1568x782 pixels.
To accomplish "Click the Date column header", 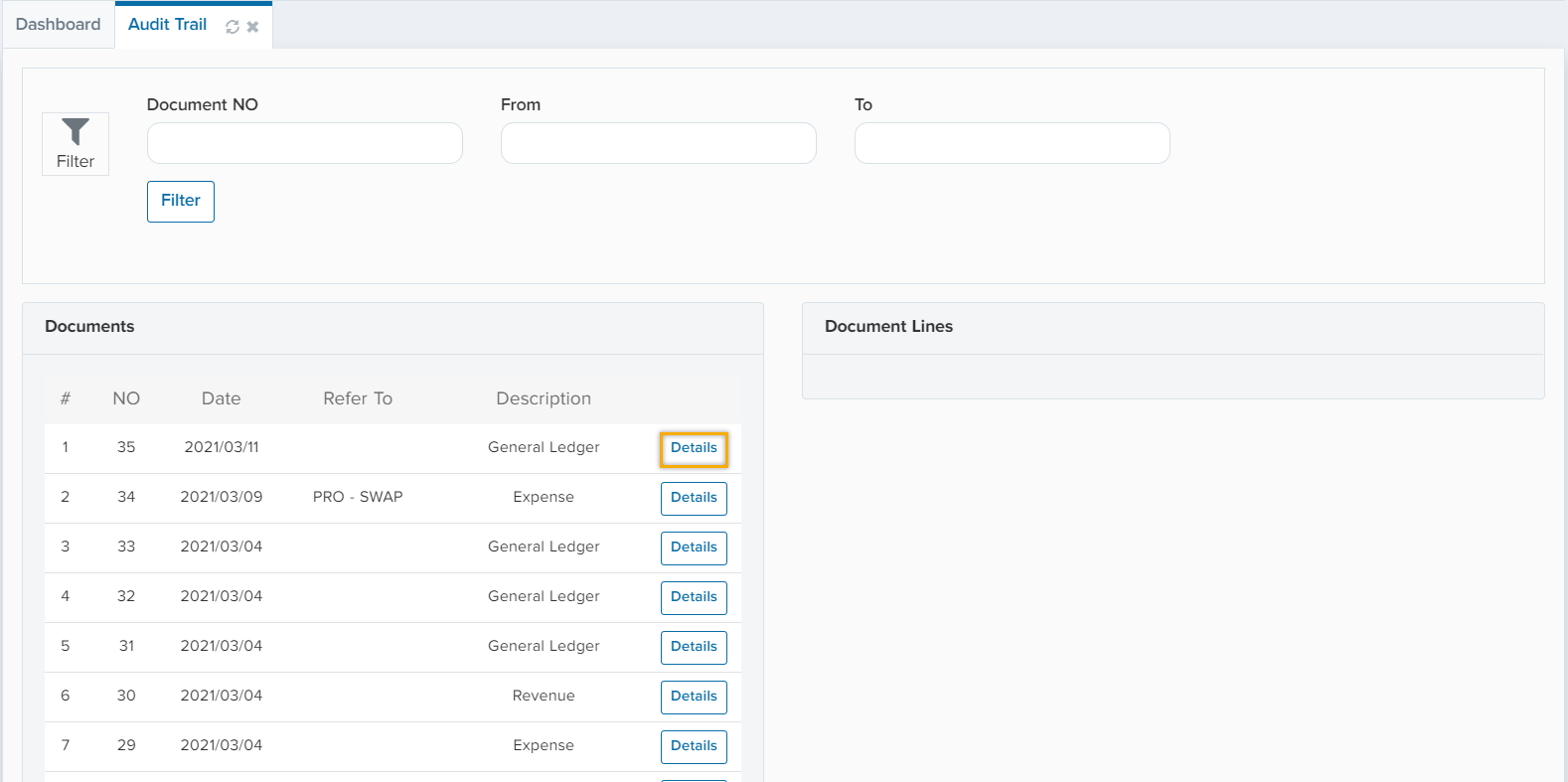I will 221,398.
